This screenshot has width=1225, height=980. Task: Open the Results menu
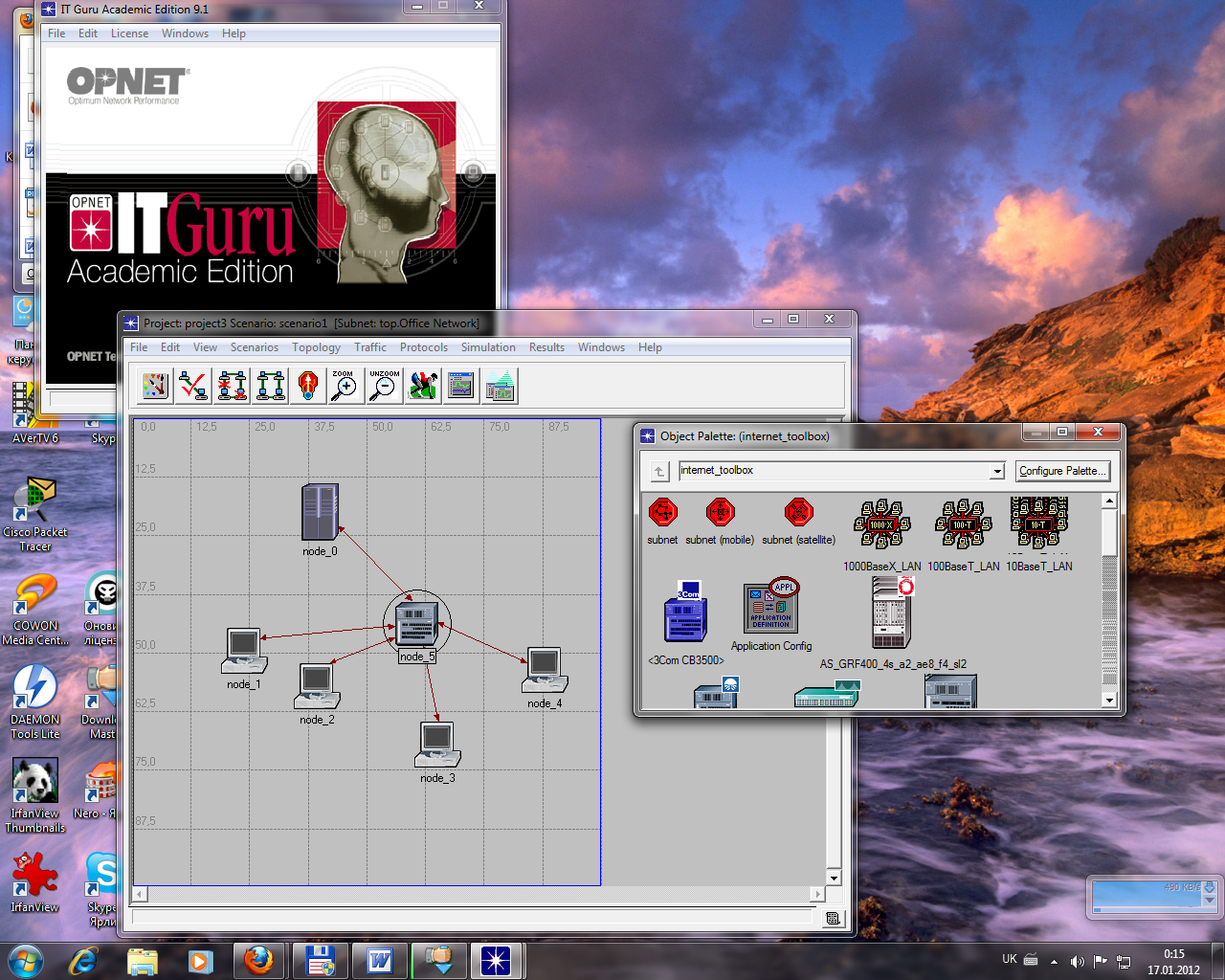(546, 347)
